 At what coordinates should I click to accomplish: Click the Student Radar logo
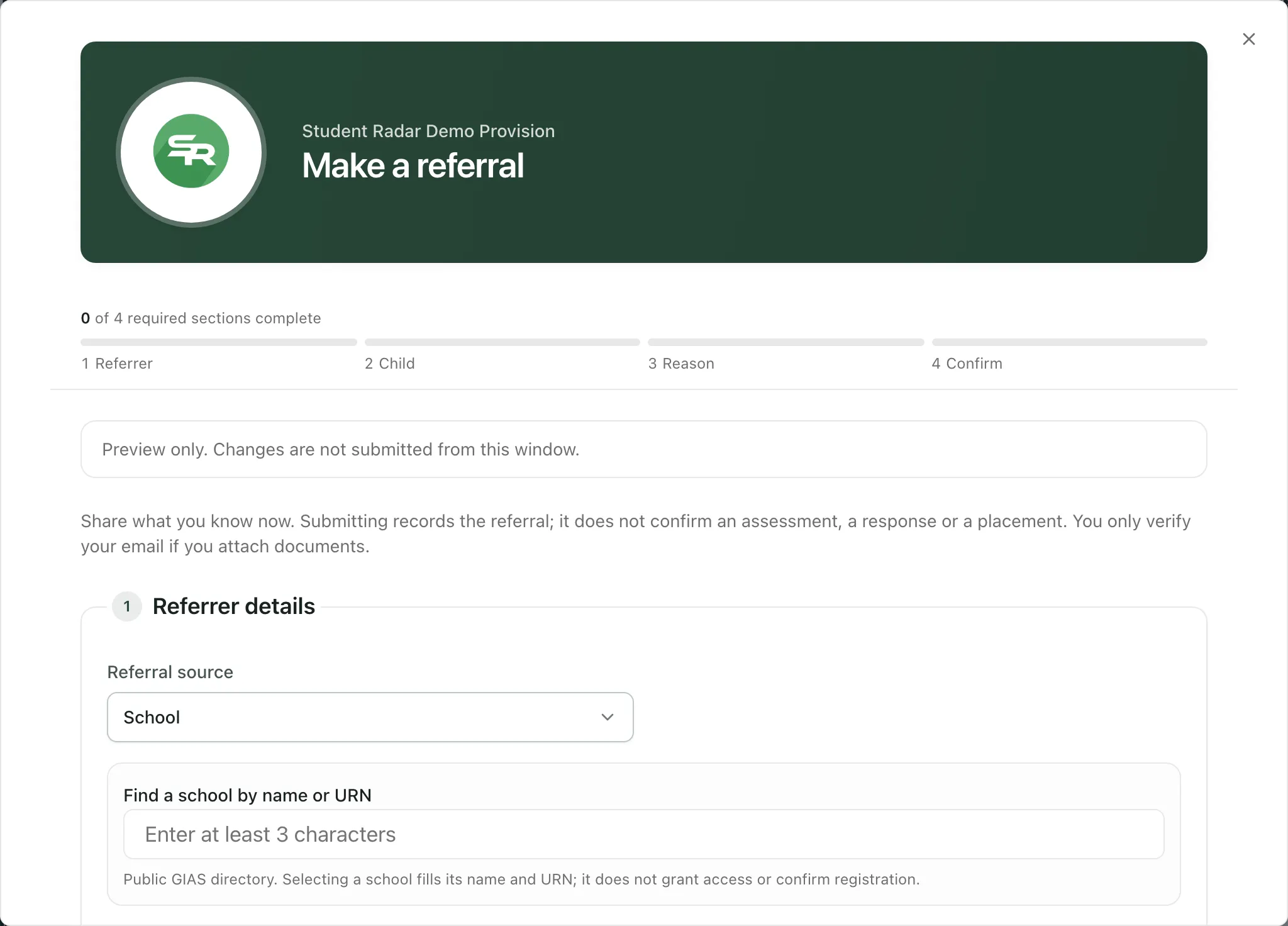coord(191,152)
